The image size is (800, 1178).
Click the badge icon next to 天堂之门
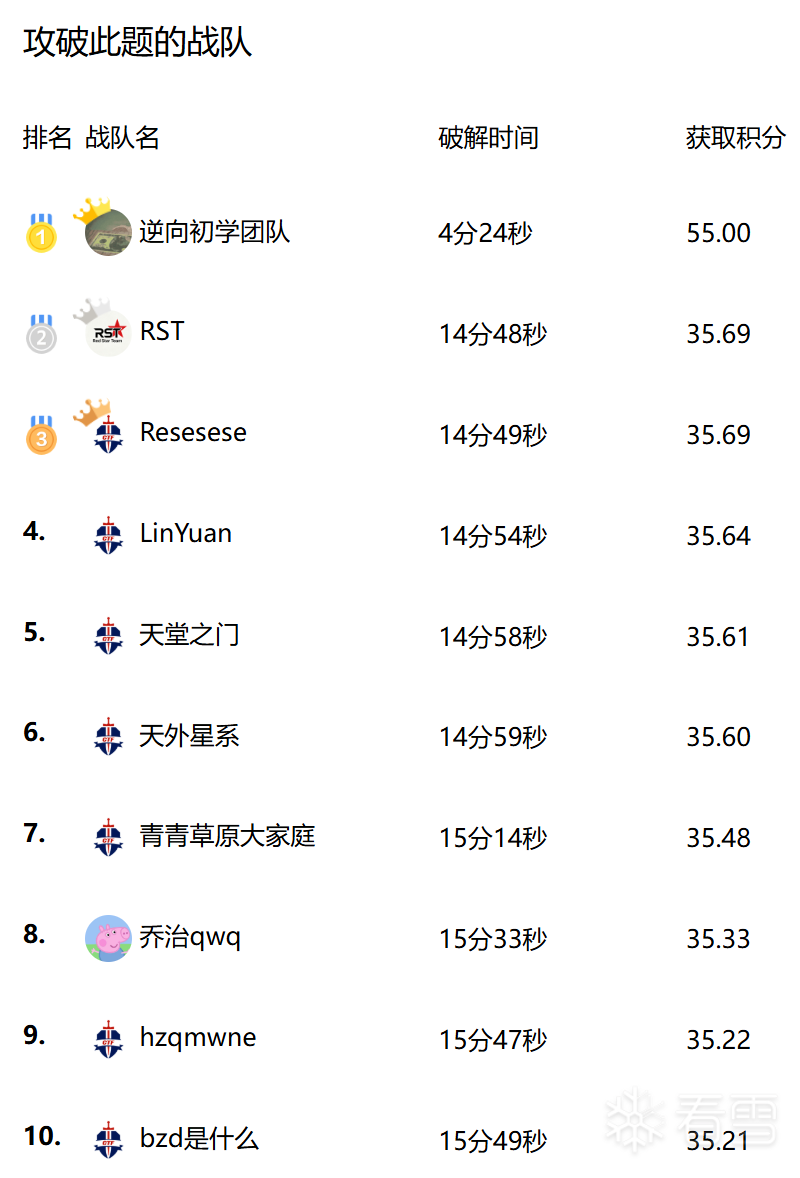pos(108,636)
